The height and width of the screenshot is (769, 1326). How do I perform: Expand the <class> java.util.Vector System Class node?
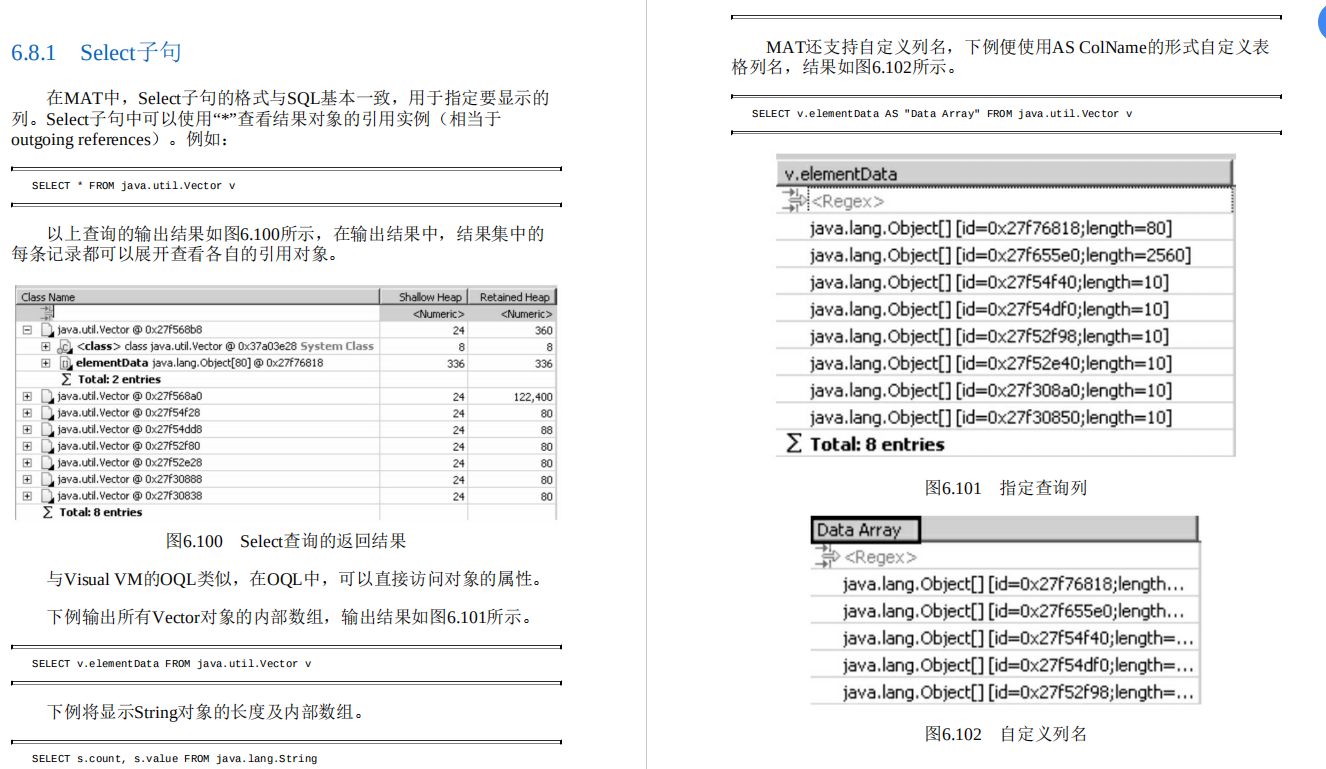(46, 346)
